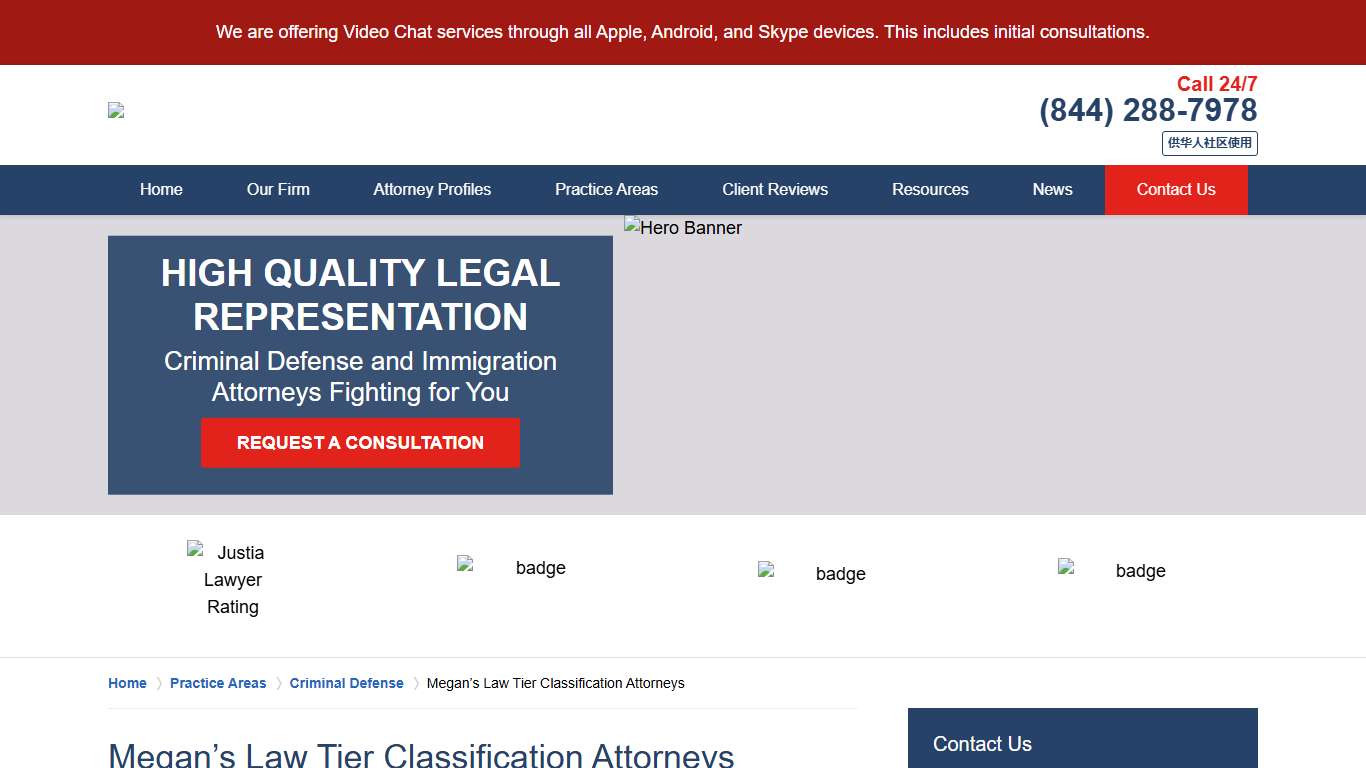This screenshot has width=1366, height=768.
Task: Click the broken image icon beside Justia rating
Action: (196, 548)
